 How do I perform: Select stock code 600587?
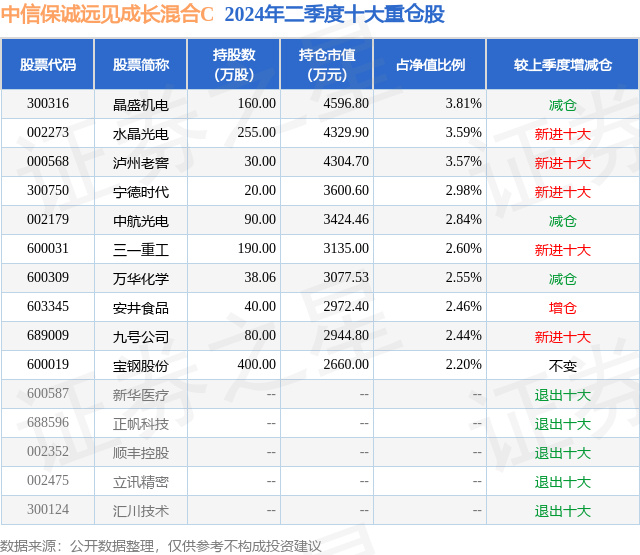48,393
